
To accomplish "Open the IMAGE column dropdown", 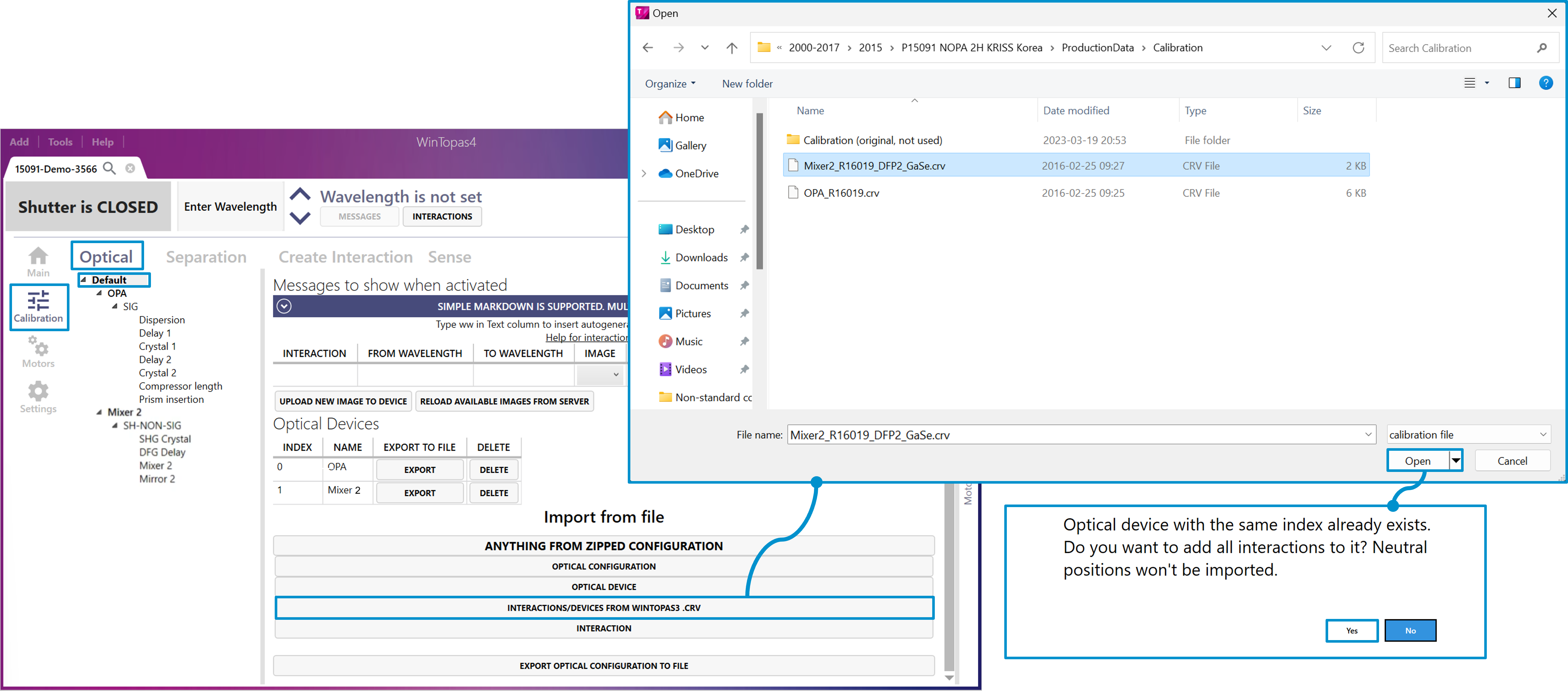I will click(x=600, y=374).
